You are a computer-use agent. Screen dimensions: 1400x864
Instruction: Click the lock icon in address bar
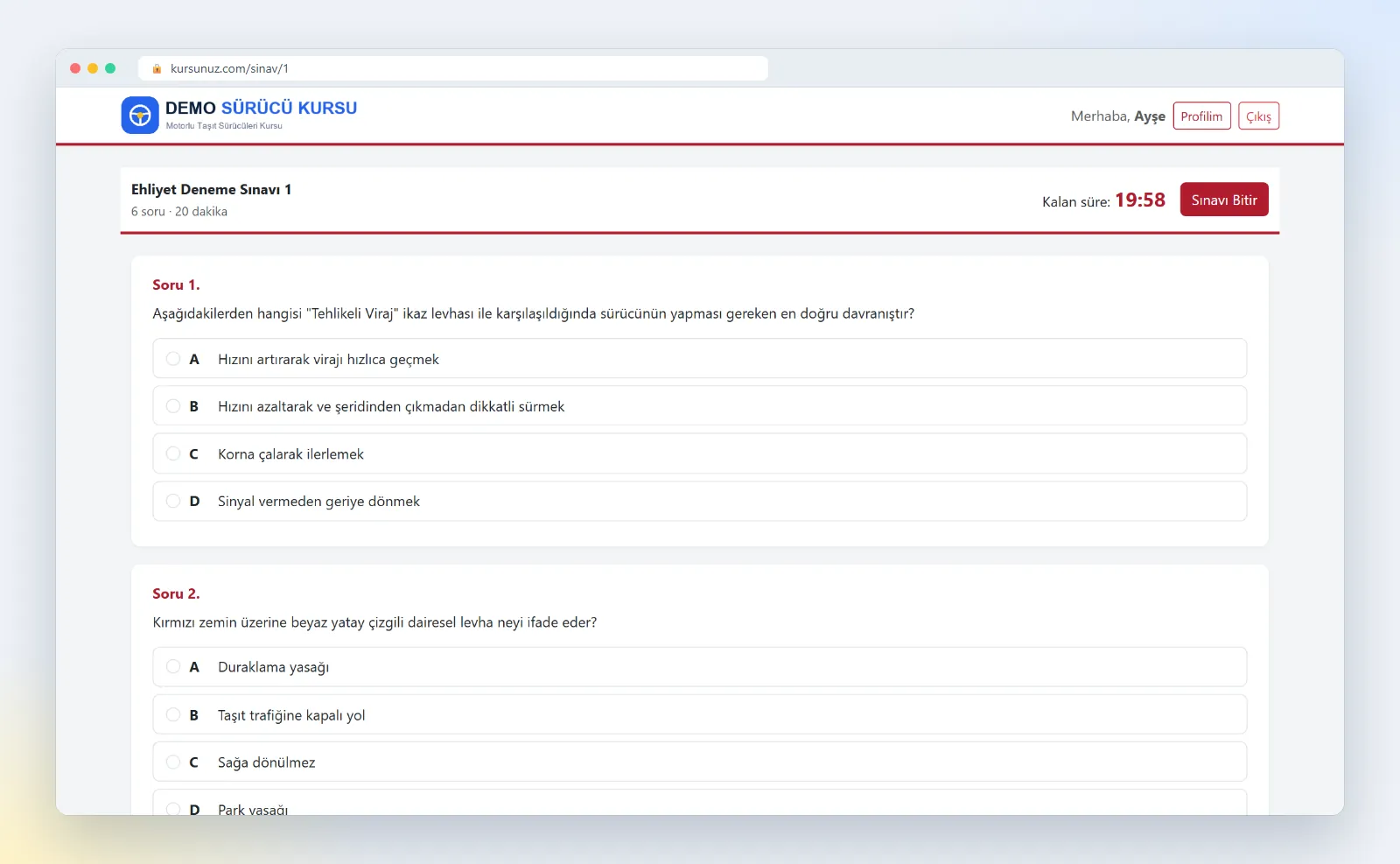coord(157,68)
